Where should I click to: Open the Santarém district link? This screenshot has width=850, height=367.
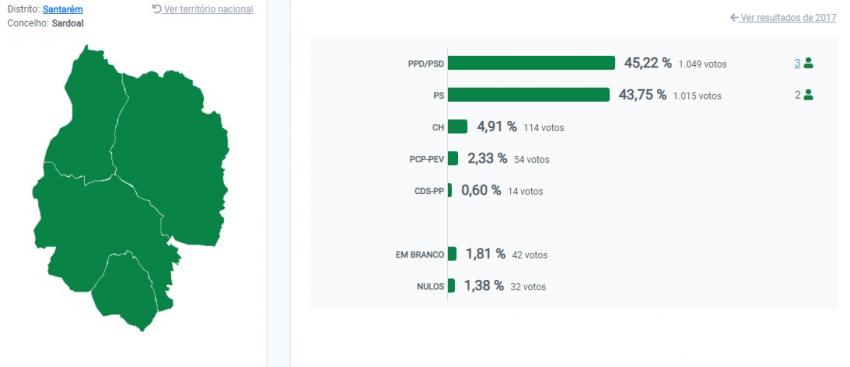click(x=63, y=9)
